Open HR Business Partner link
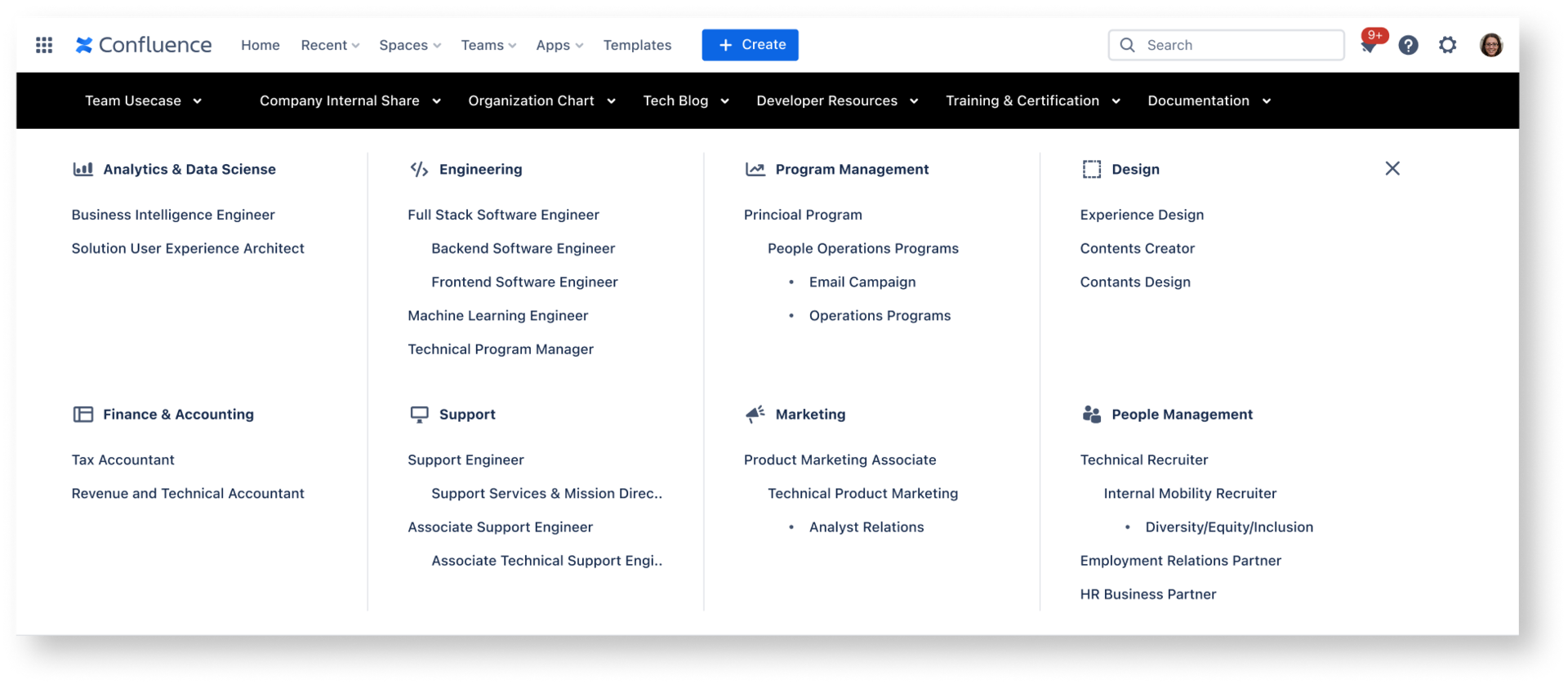1568x684 pixels. tap(1147, 593)
